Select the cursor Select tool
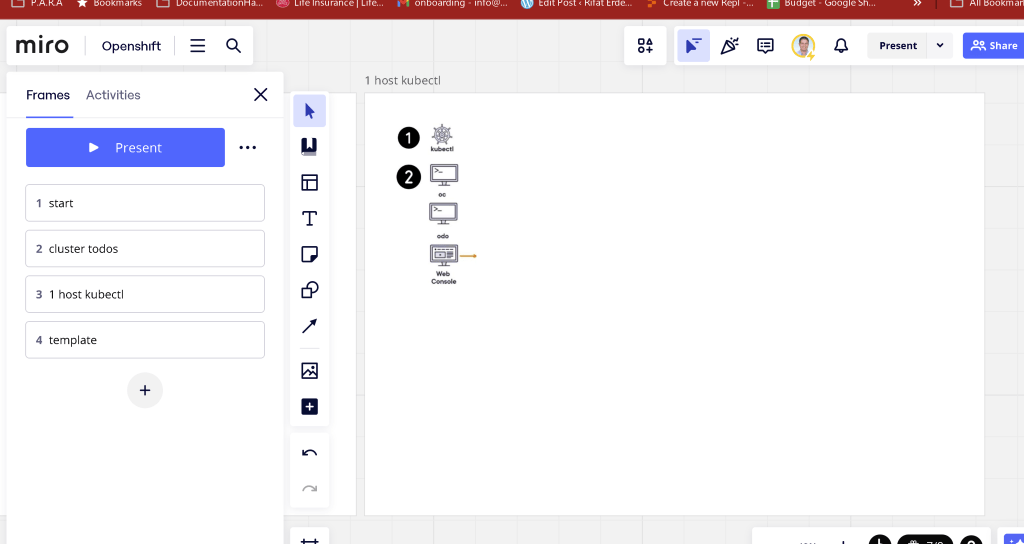Screen dimensions: 1024x544 click(x=310, y=111)
